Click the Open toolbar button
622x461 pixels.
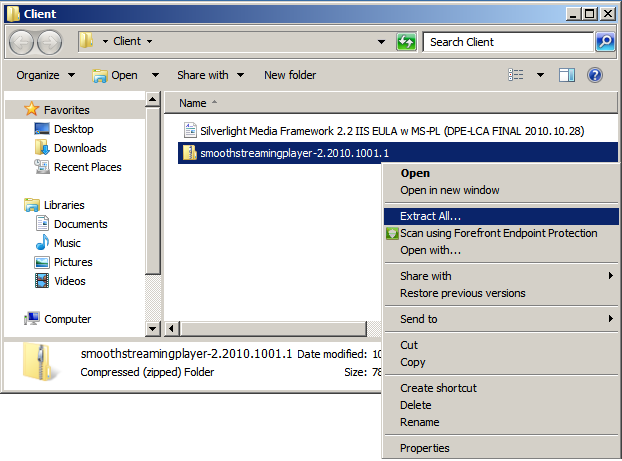point(116,75)
